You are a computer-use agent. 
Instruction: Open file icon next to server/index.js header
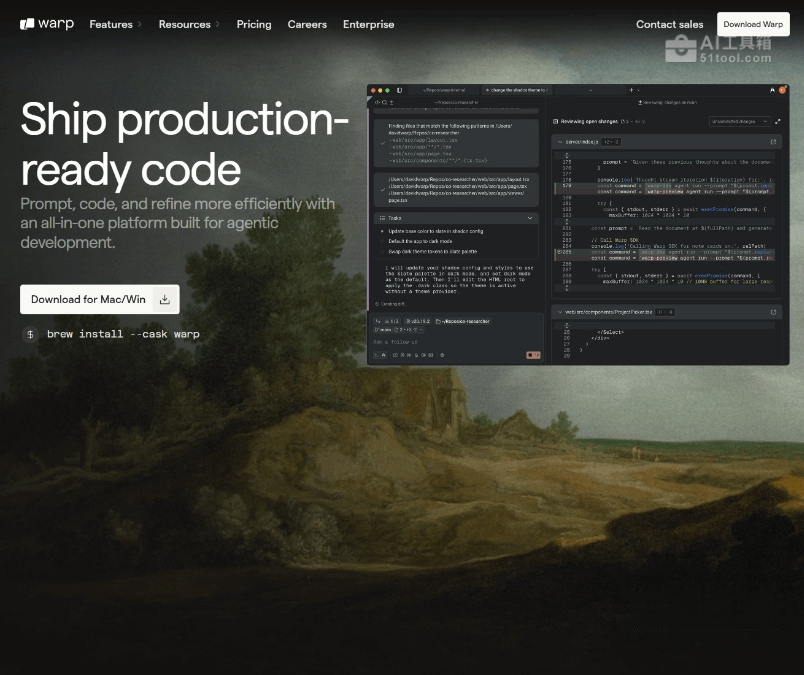coord(773,142)
